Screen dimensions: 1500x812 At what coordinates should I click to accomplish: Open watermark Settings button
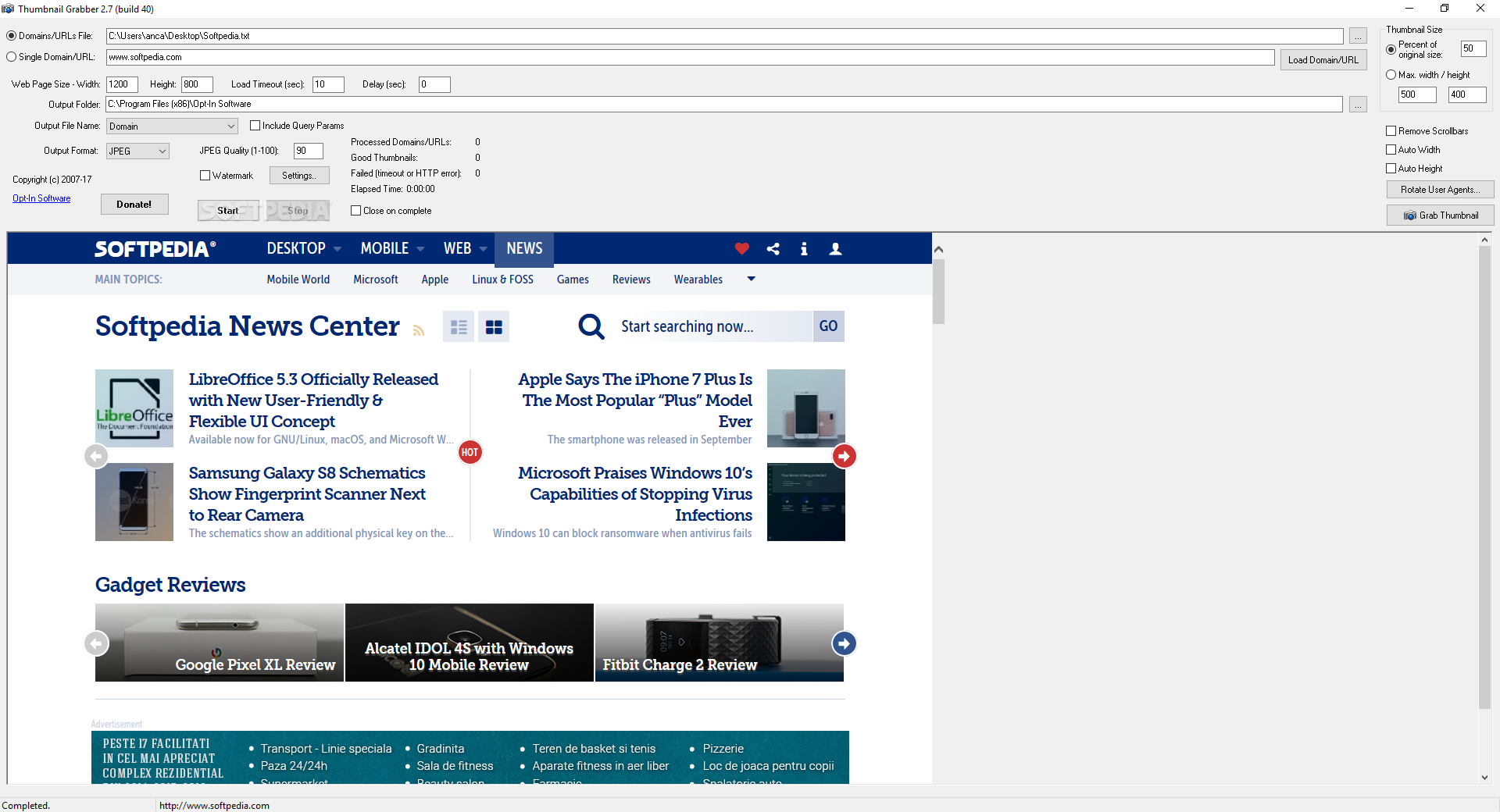tap(299, 176)
